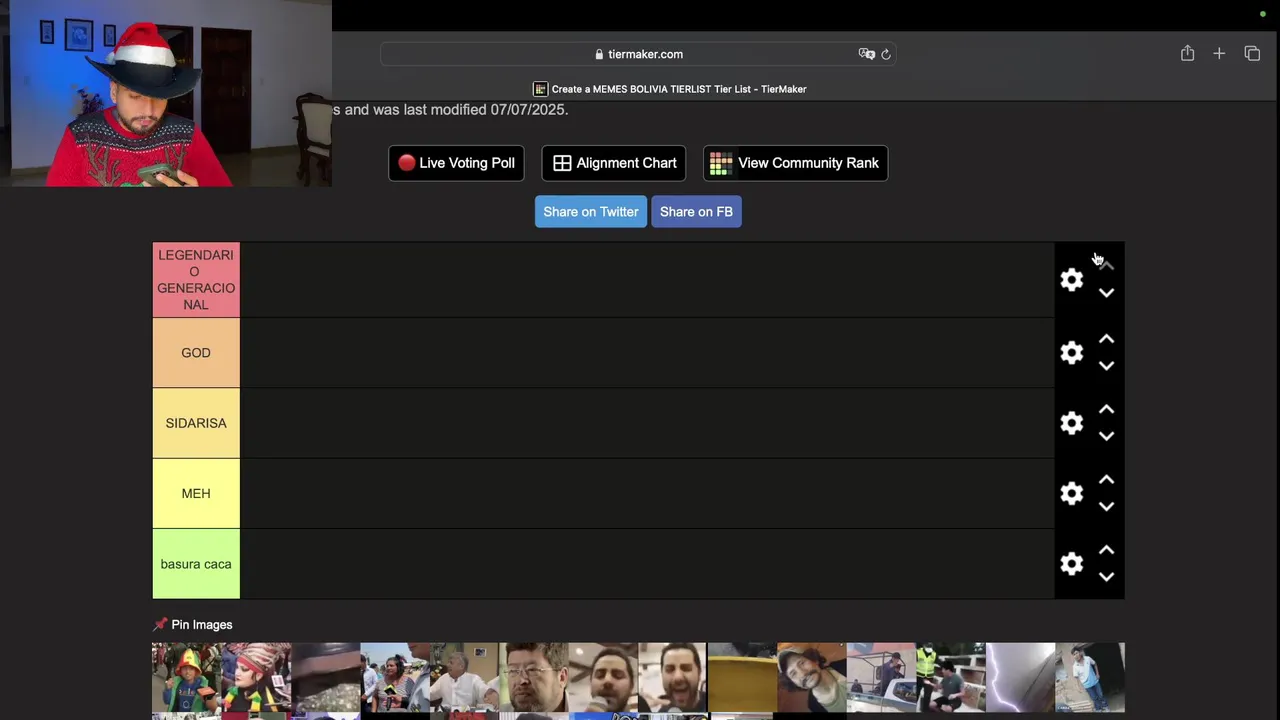Select thumbnail of bearded man speaking into microphone
The width and height of the screenshot is (1280, 720).
click(603, 677)
